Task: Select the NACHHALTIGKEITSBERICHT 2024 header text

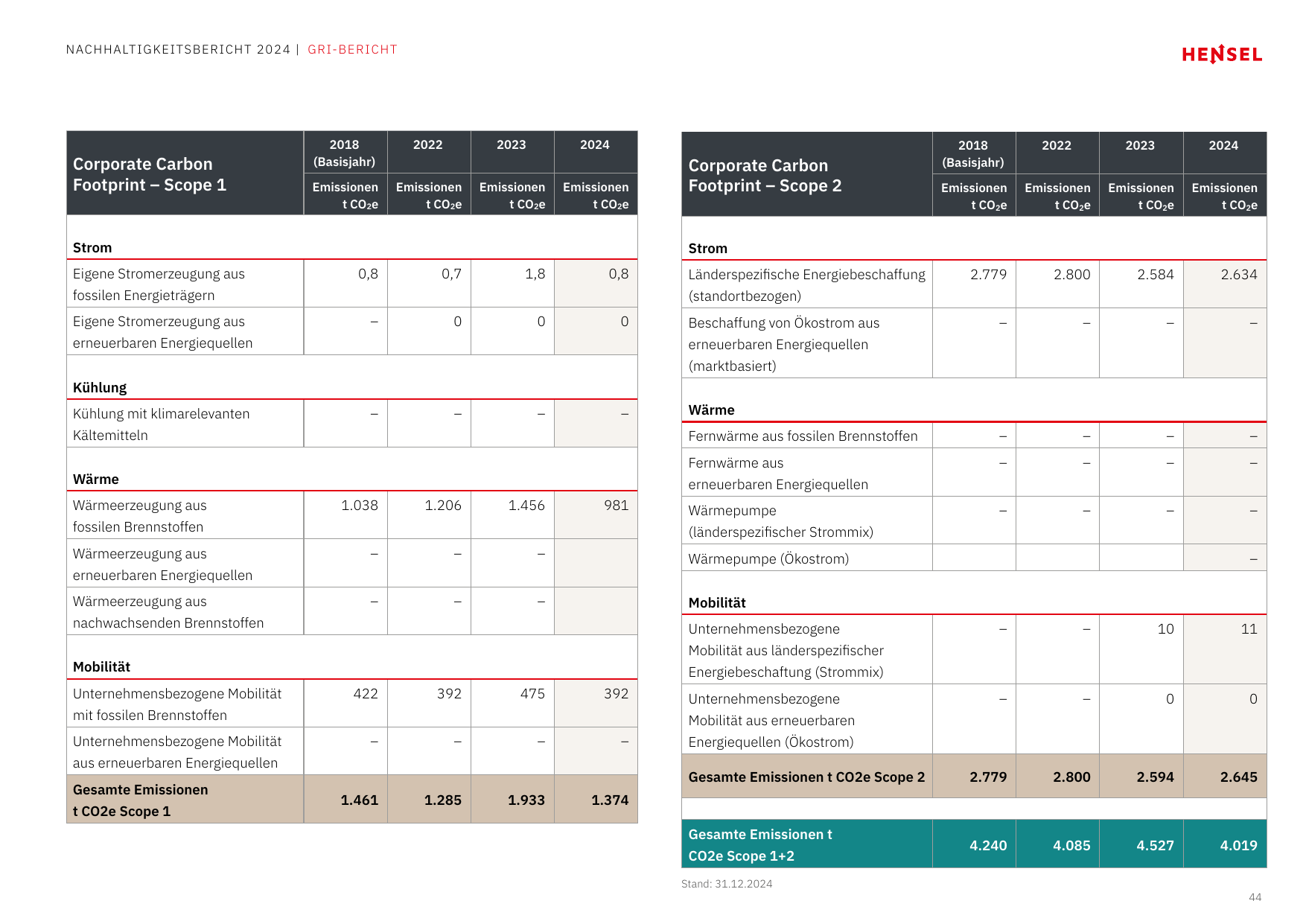Action: (x=178, y=50)
